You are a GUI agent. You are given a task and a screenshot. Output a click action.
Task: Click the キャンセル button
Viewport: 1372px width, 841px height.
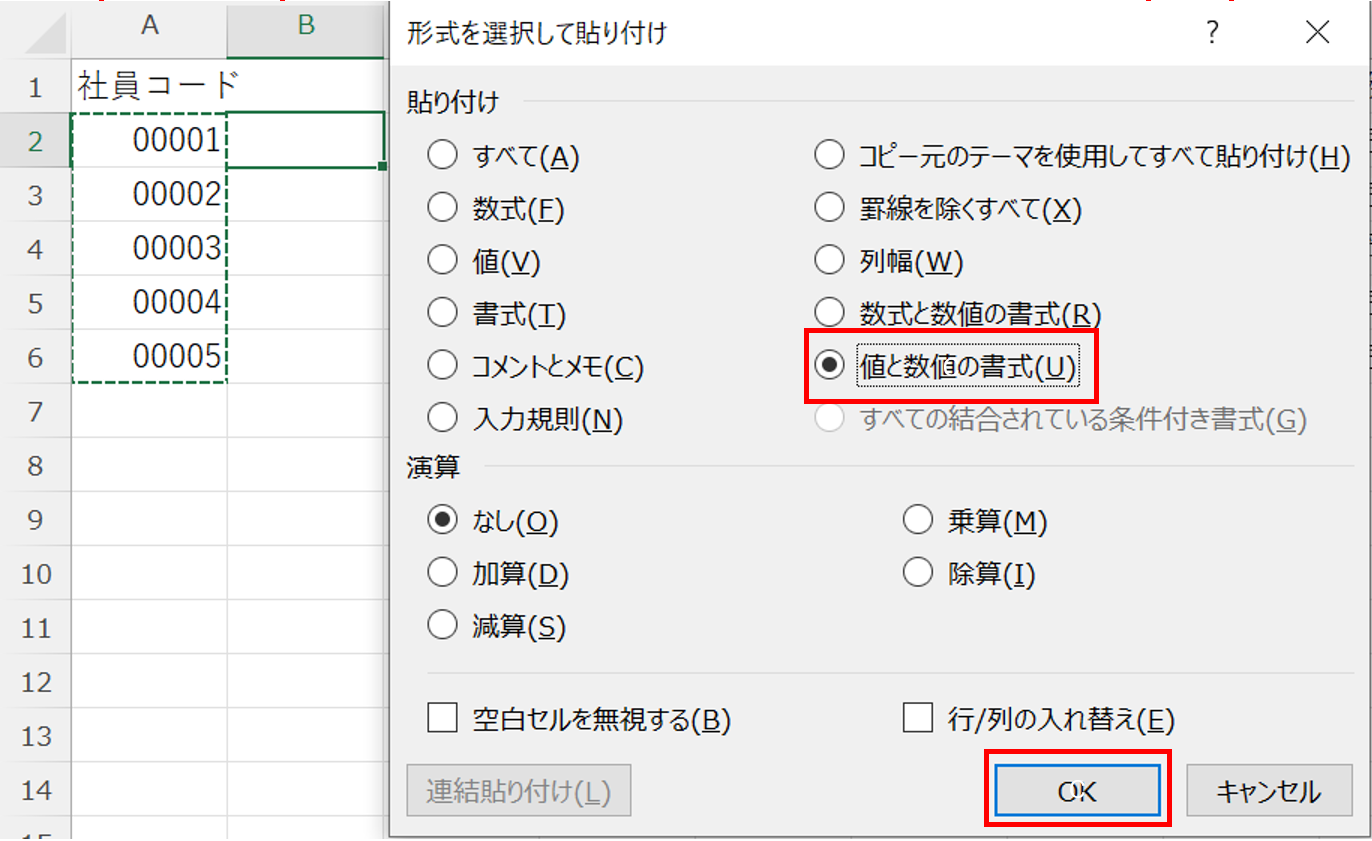pos(1268,792)
